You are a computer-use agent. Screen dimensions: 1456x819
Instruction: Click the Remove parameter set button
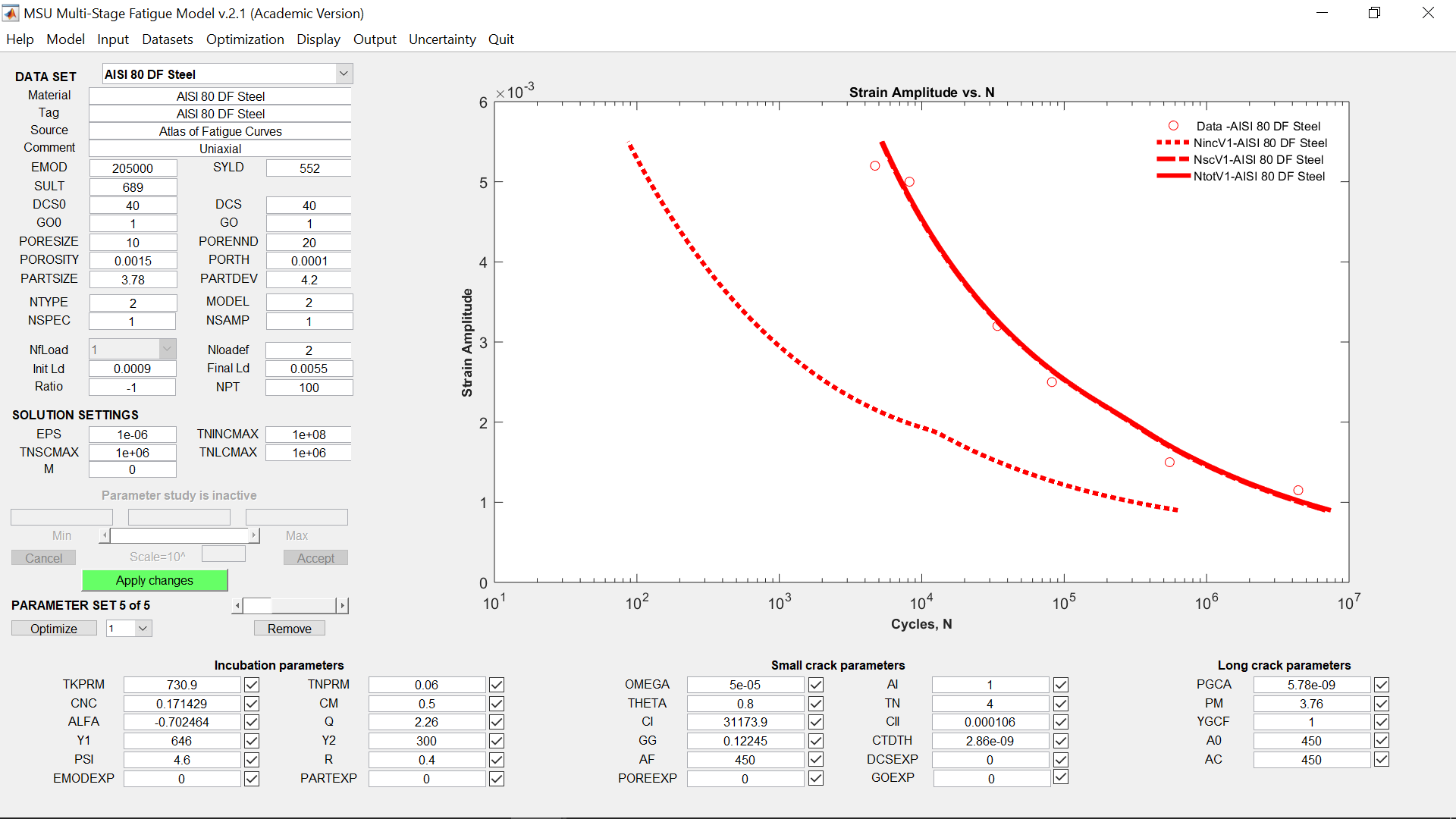tap(289, 629)
